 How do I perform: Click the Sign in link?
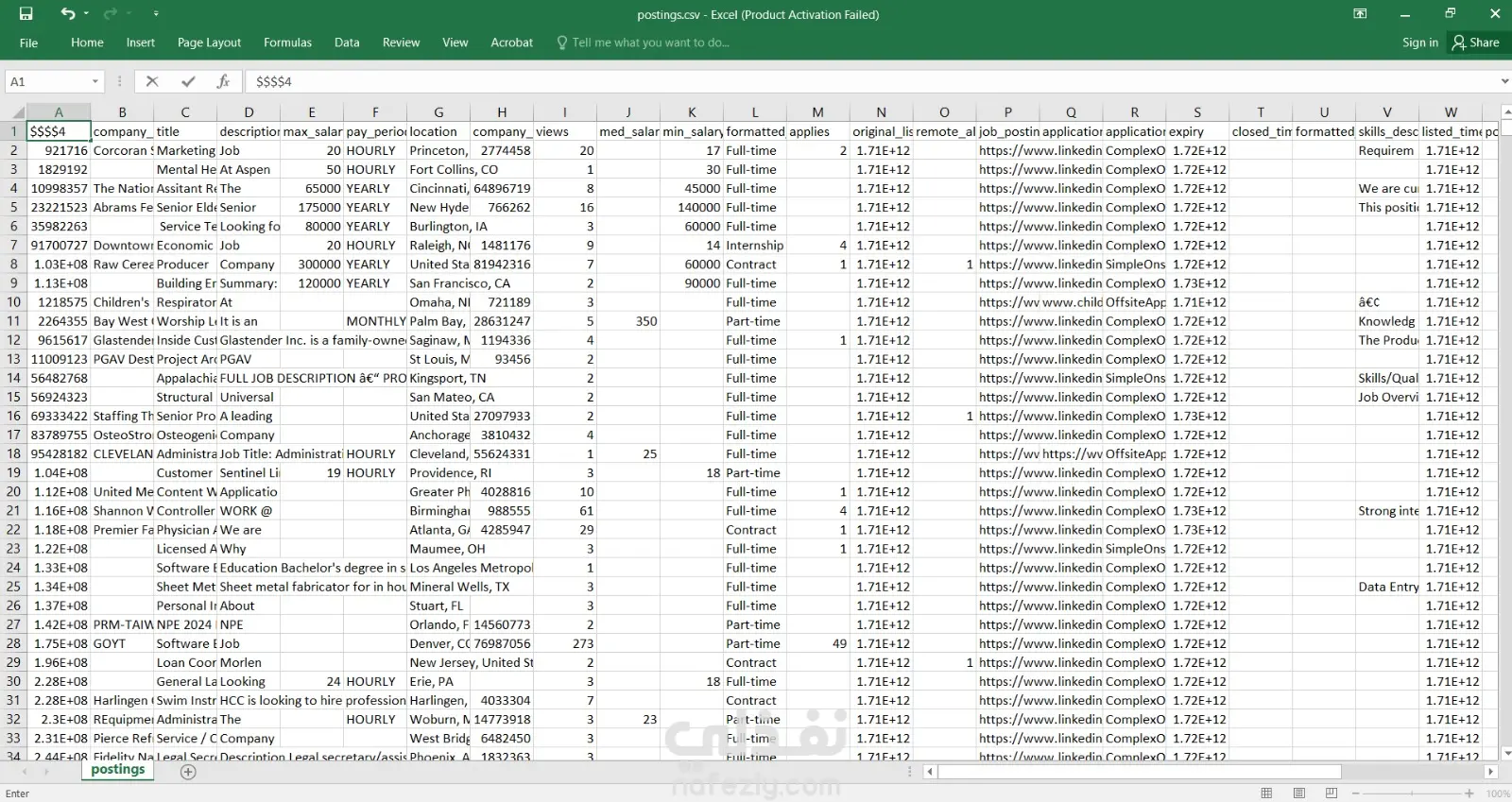(1419, 43)
